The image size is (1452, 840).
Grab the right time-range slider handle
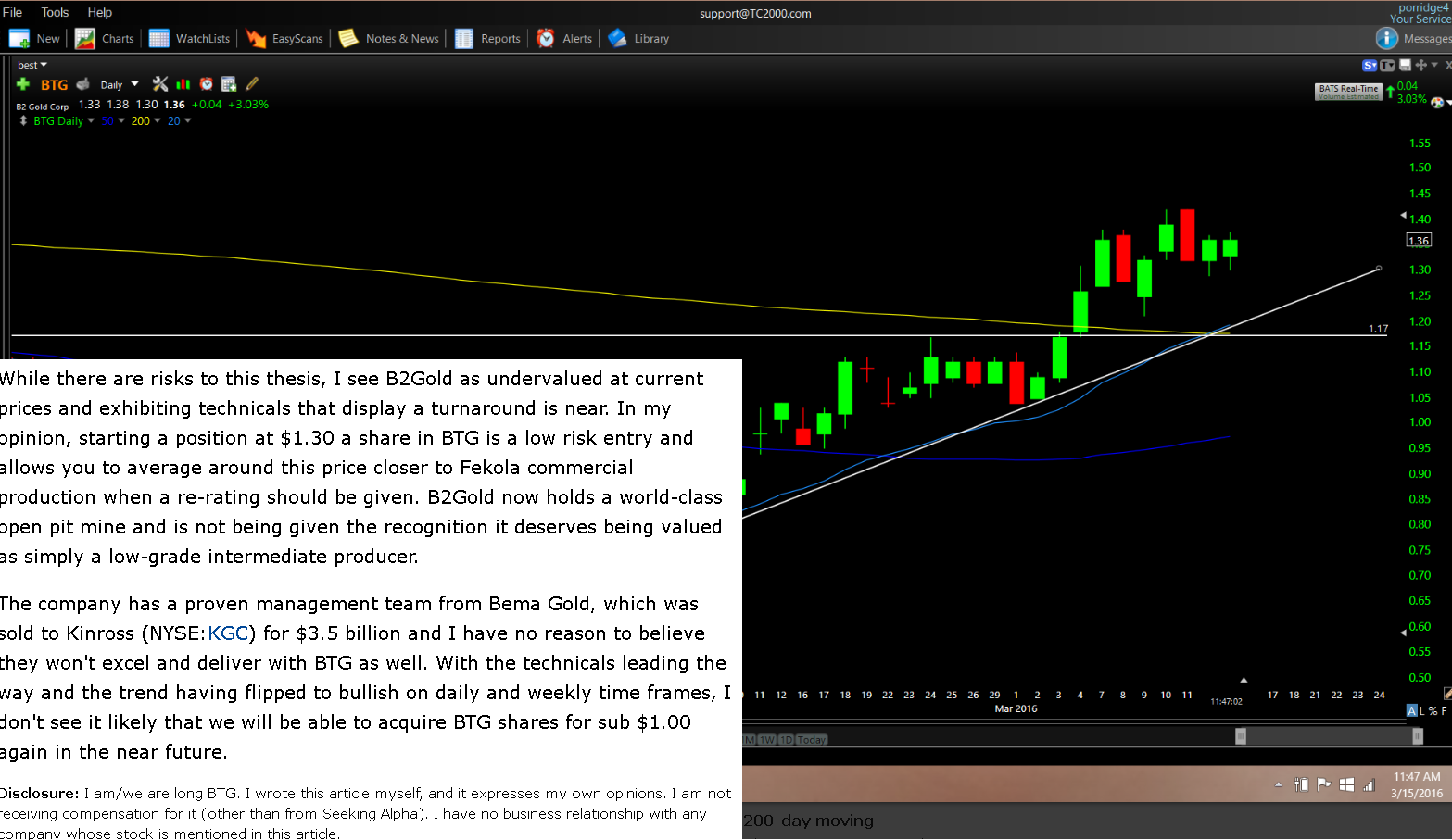pos(1418,736)
